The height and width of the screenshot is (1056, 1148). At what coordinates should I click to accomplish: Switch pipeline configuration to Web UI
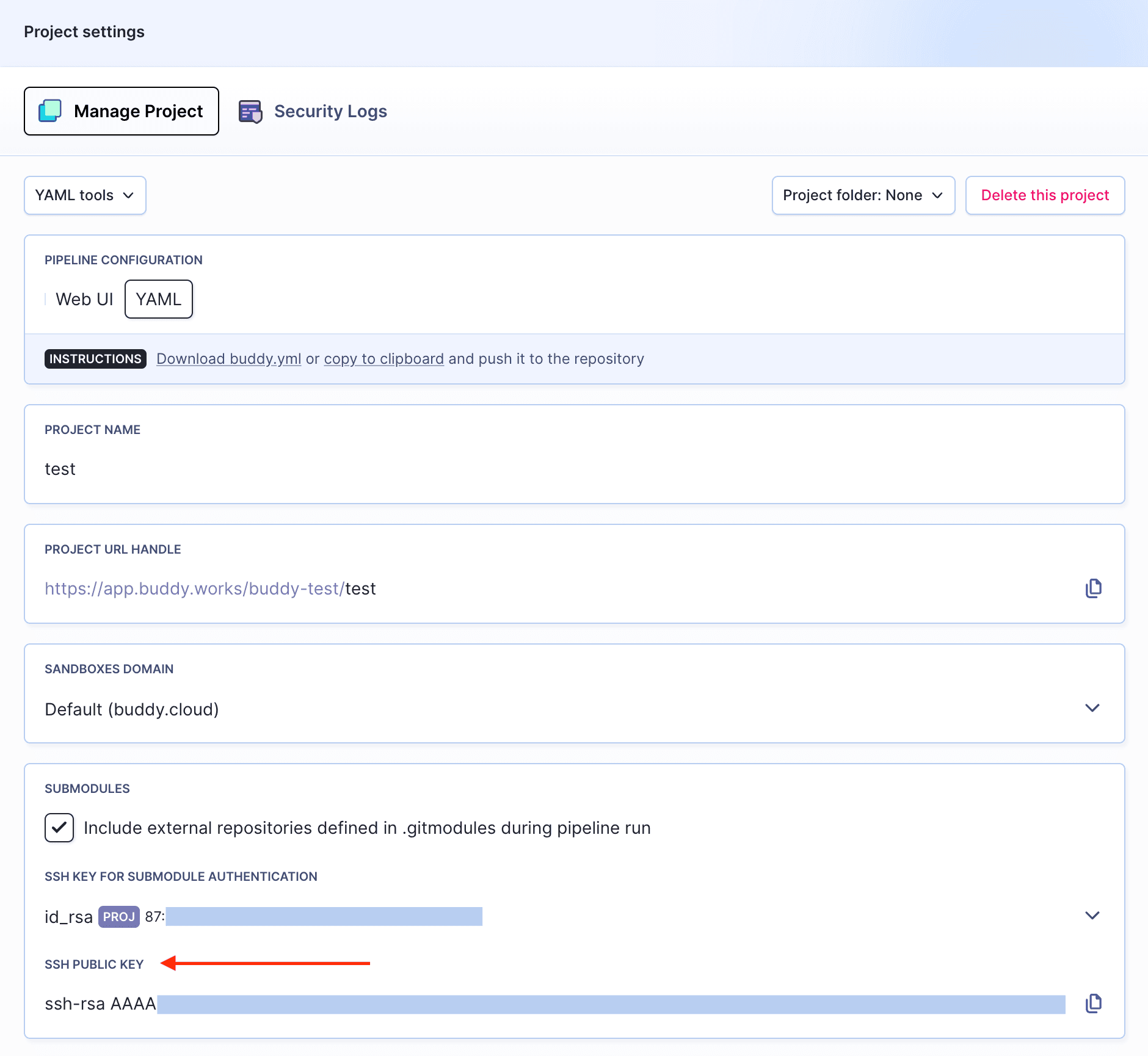pos(84,299)
